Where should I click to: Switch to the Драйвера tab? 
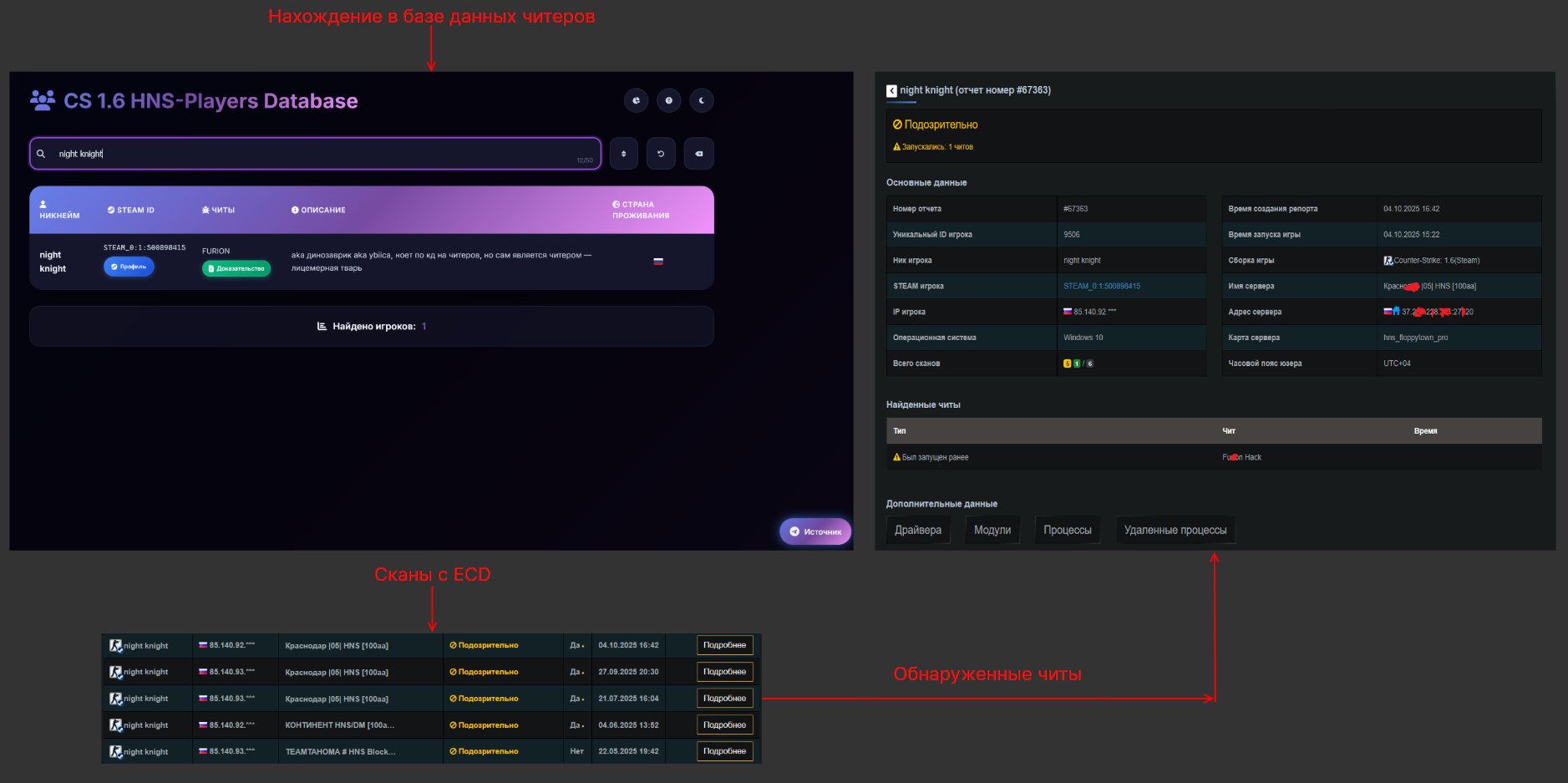point(917,531)
